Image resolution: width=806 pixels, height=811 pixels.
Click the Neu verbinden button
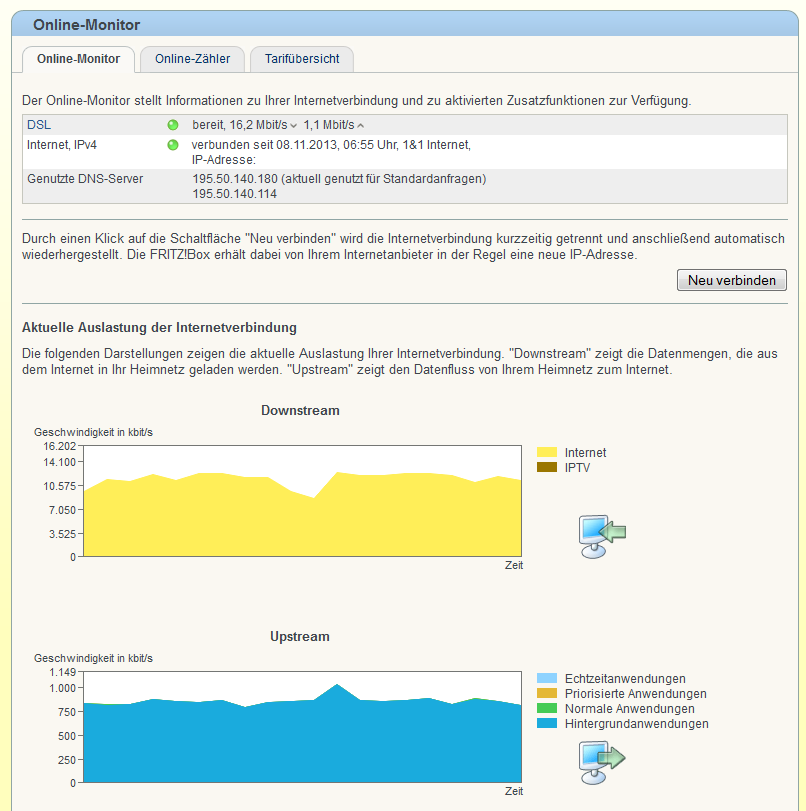click(732, 280)
